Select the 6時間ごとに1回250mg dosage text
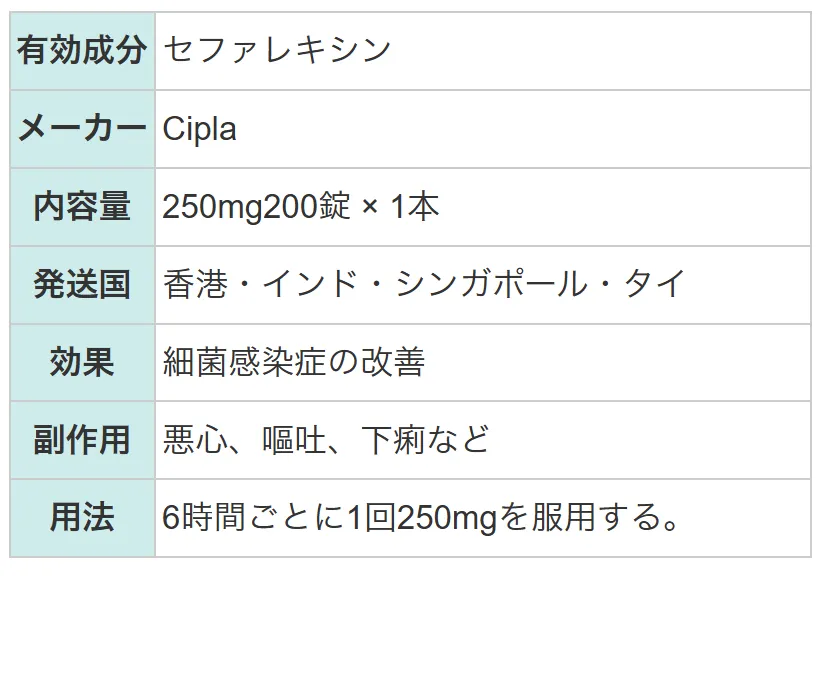820x683 pixels. click(329, 518)
